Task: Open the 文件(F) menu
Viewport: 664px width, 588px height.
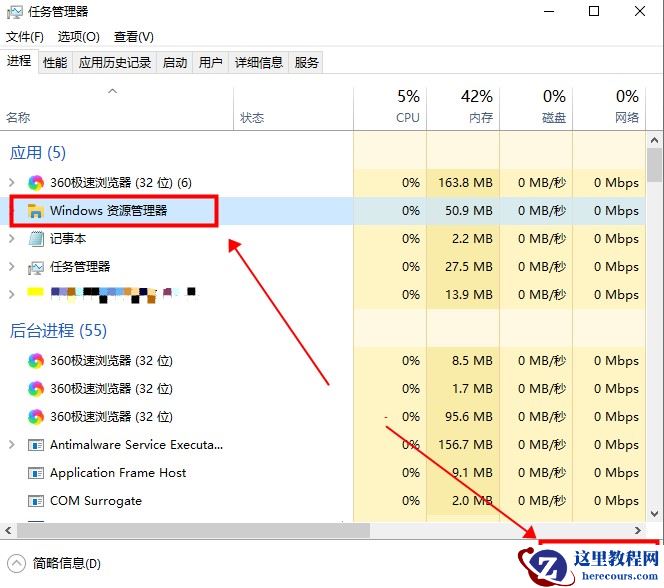Action: pos(25,37)
